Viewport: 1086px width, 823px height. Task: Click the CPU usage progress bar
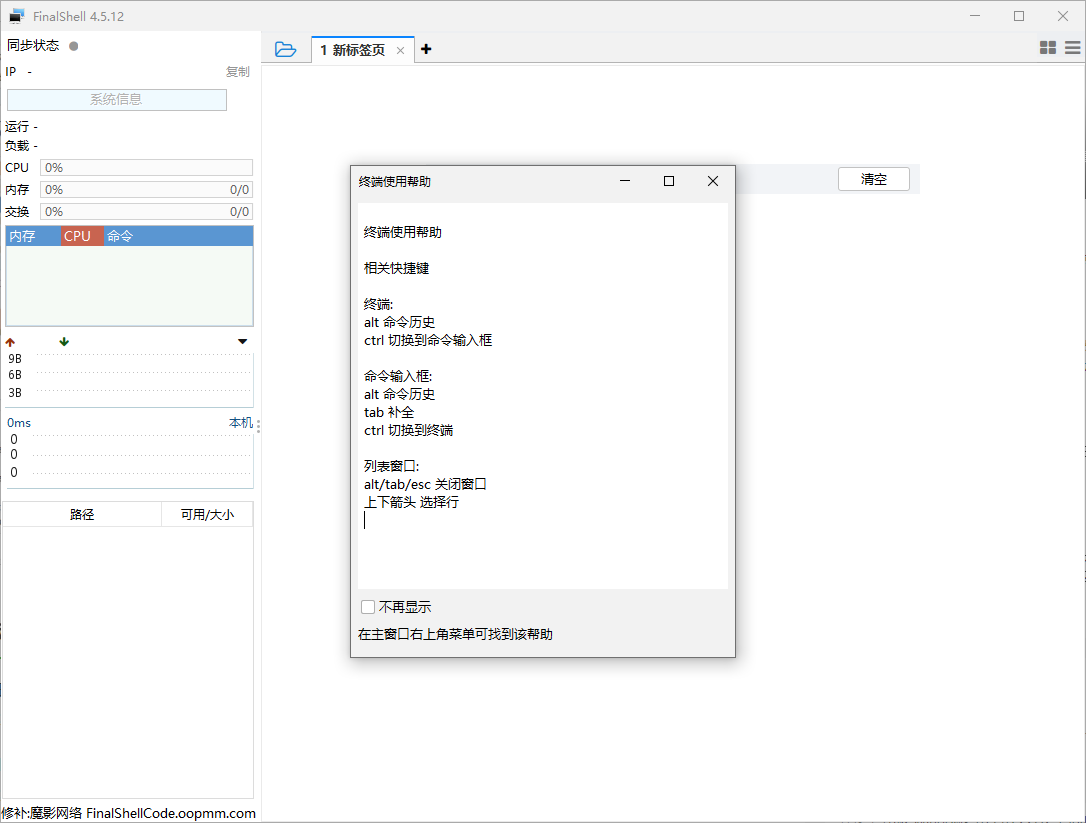pos(146,168)
